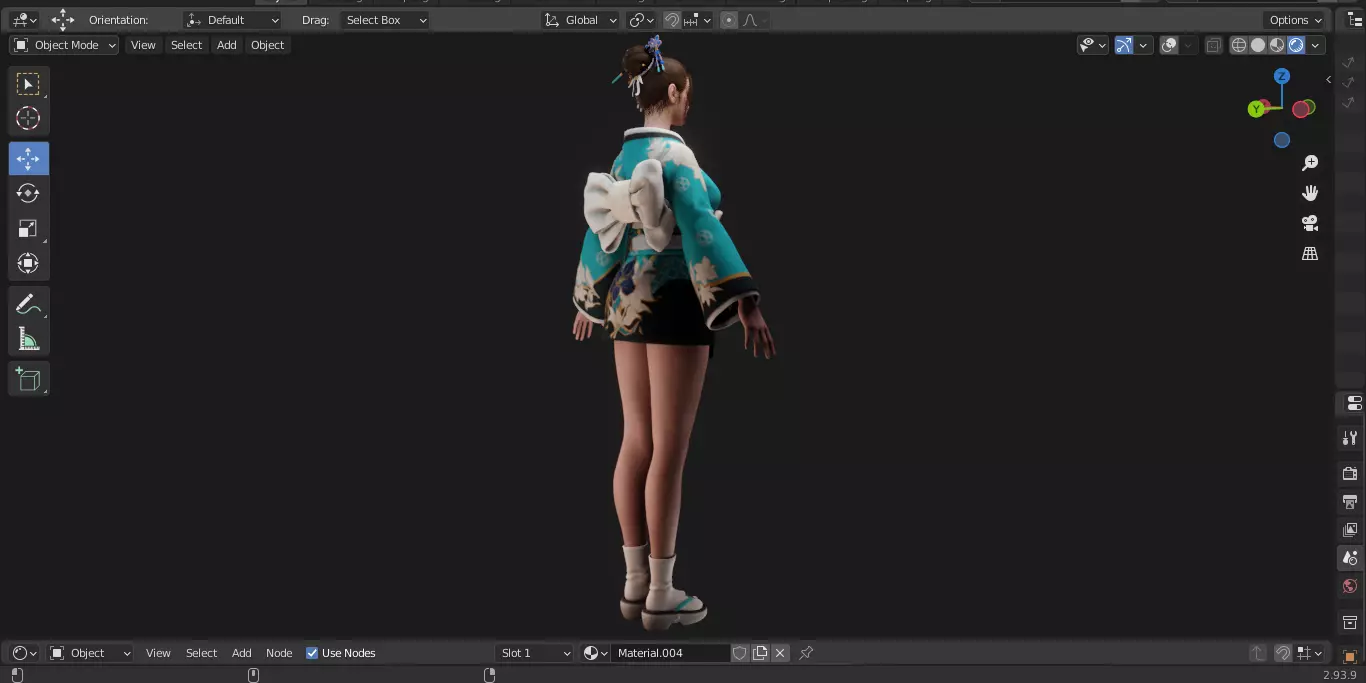Switch to rendered viewport shading
This screenshot has width=1366, height=683.
1296,45
